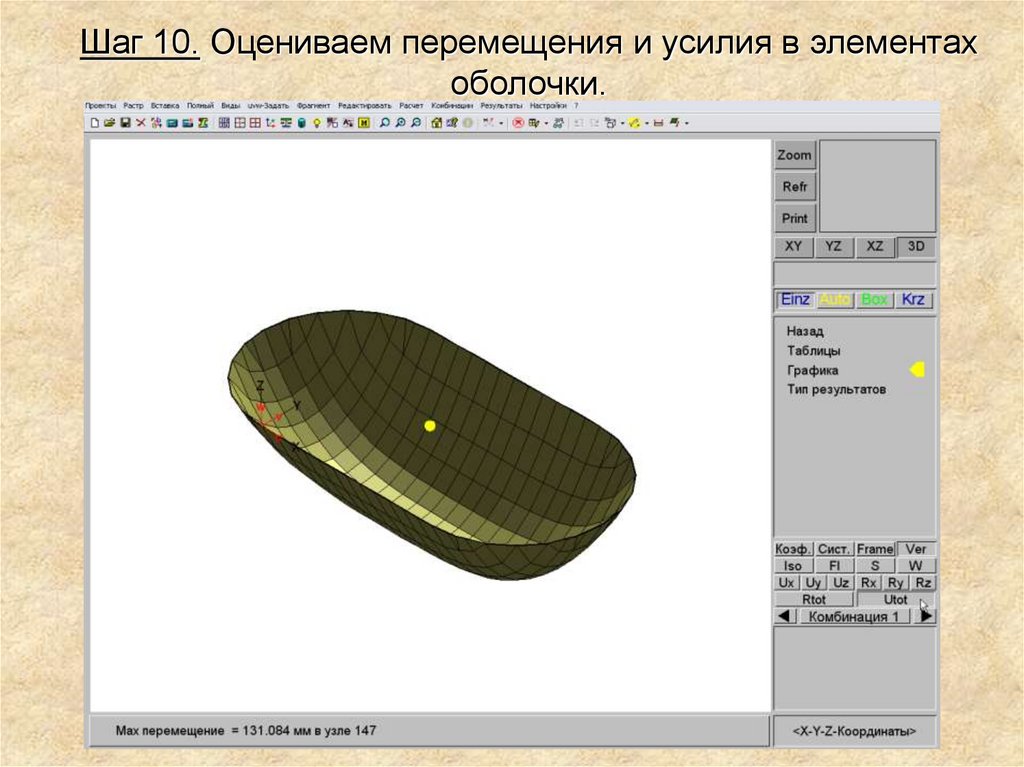The width and height of the screenshot is (1024, 767).
Task: Click the red X delete icon
Action: 141,123
